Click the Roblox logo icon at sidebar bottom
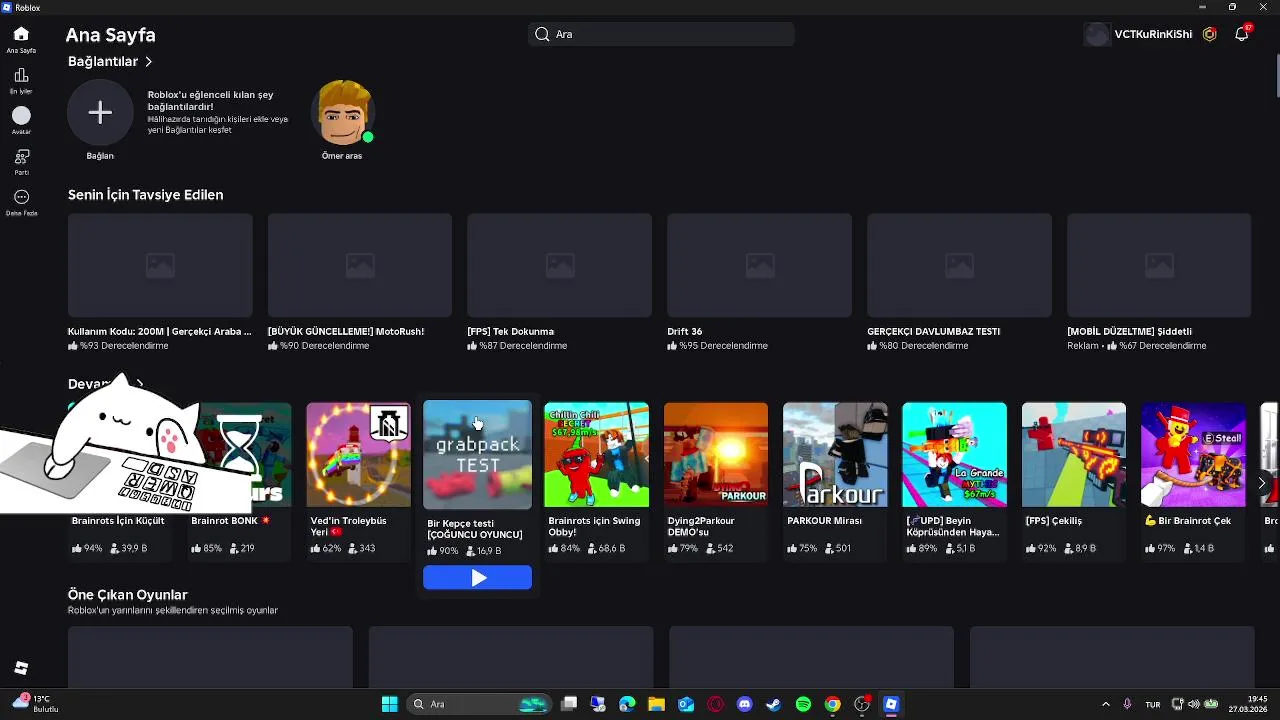Viewport: 1280px width, 720px height. click(21, 668)
